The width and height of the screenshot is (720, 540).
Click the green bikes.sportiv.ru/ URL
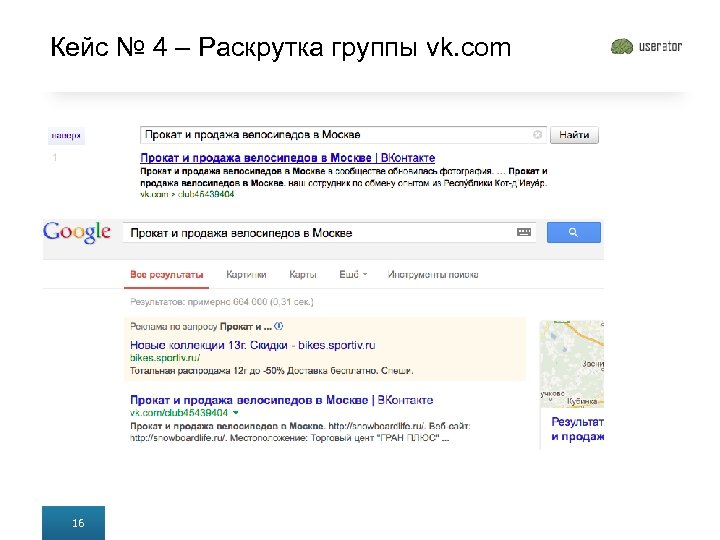[165, 358]
